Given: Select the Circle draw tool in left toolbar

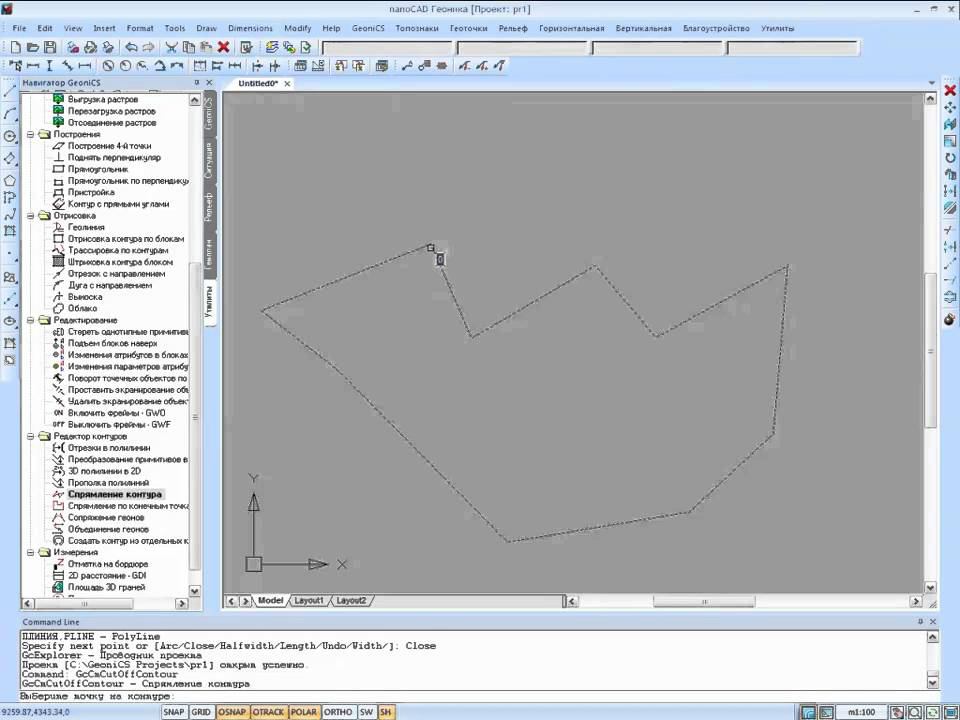Looking at the screenshot, I should (9, 137).
